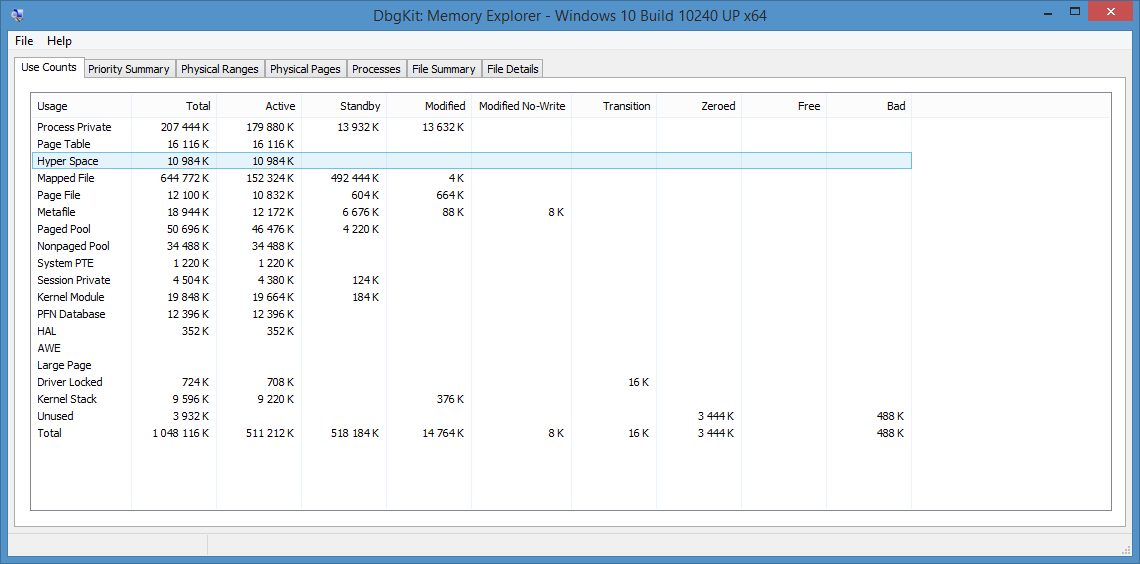1140x564 pixels.
Task: Sort by the Modified No-Write column header
Action: [x=521, y=106]
